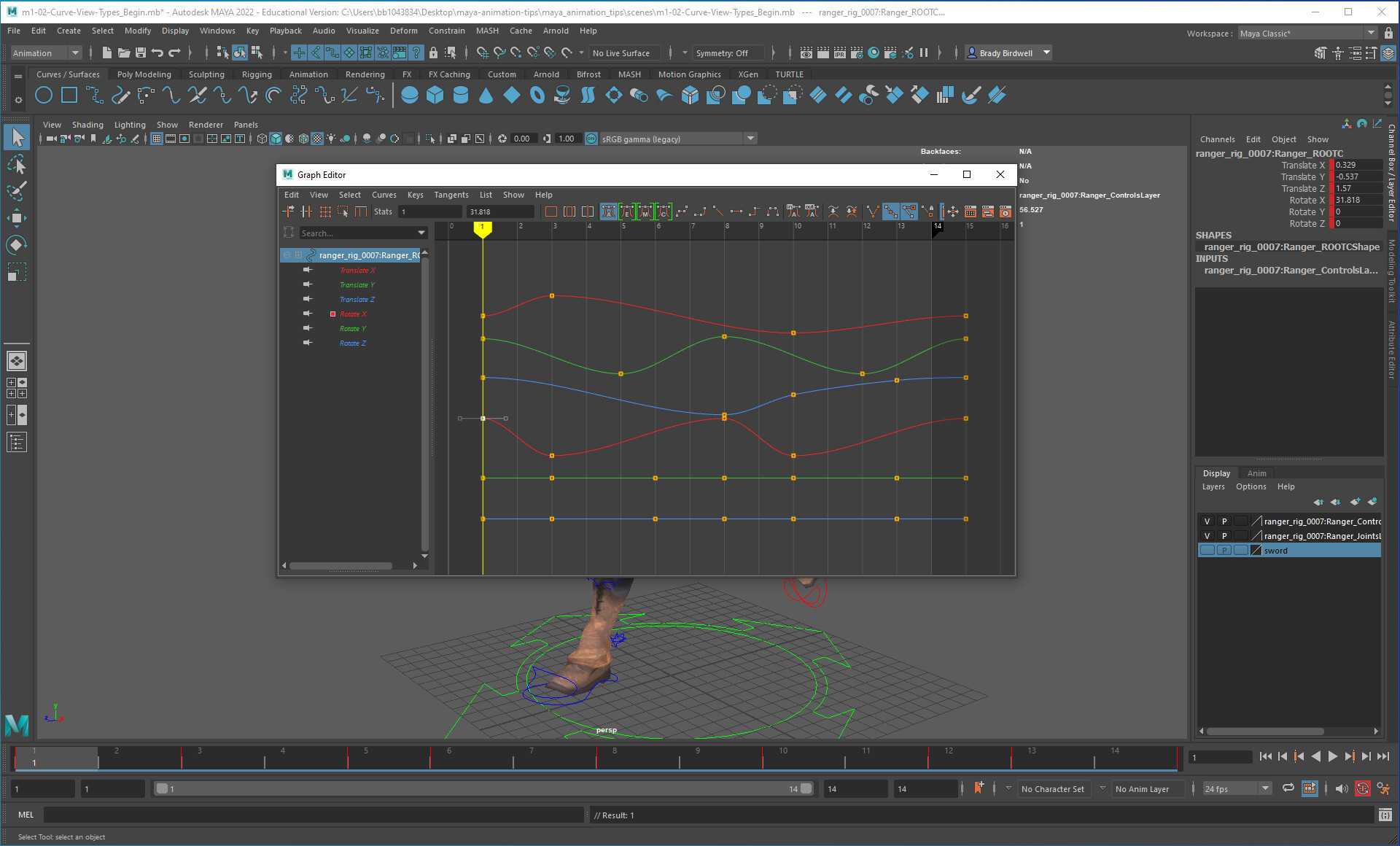Select Rotate X curve in outliner
Viewport: 1400px width, 846px height.
pyautogui.click(x=353, y=314)
